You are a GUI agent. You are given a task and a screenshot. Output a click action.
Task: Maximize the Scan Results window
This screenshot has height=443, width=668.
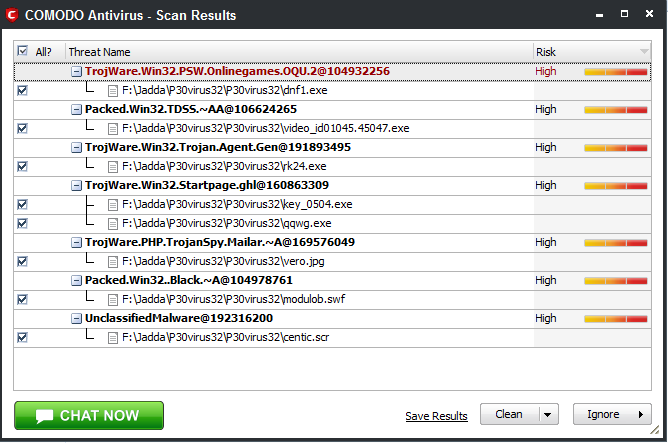tap(624, 14)
